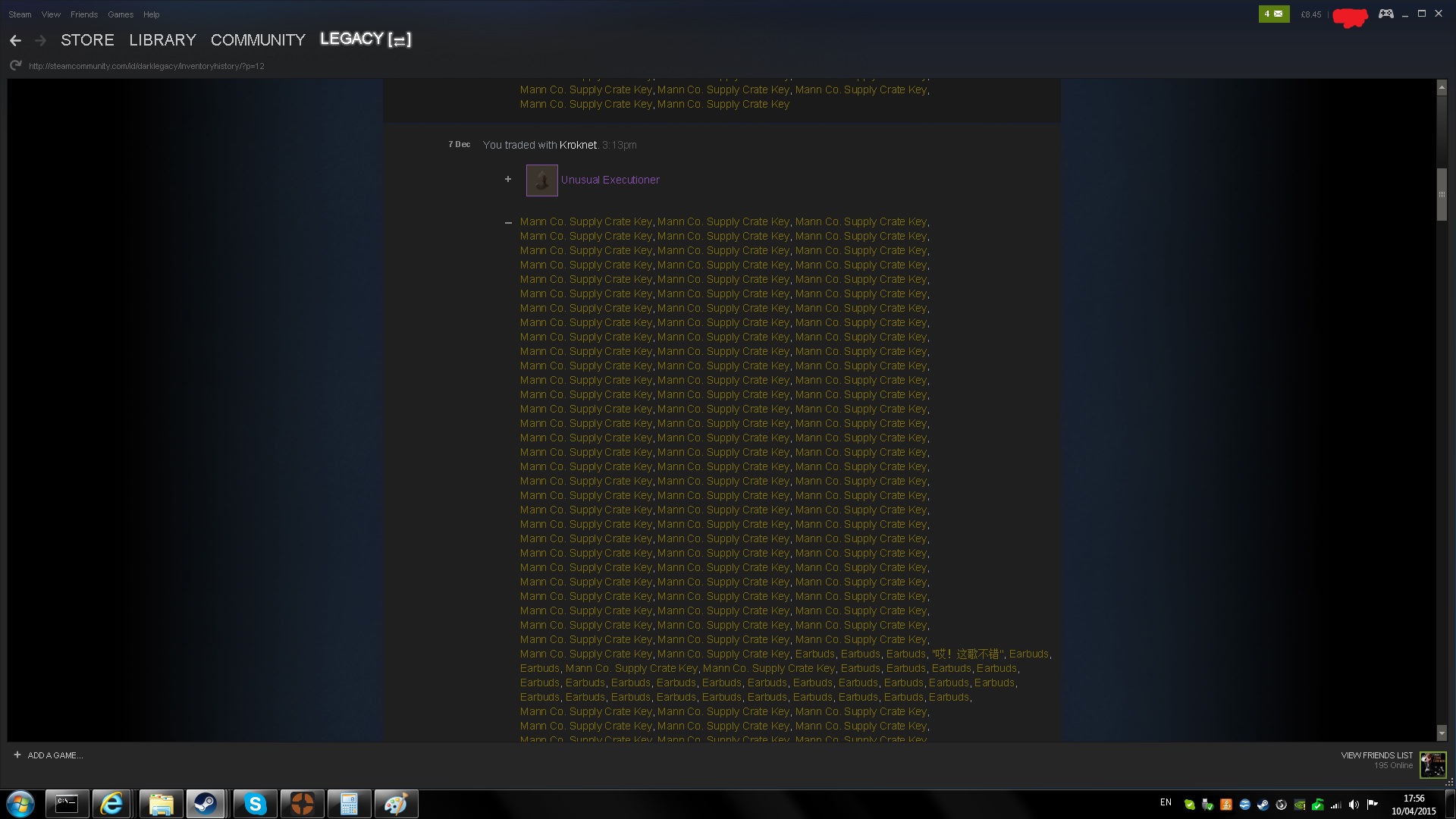Open Kroknet's profile link
The width and height of the screenshot is (1456, 819).
578,145
